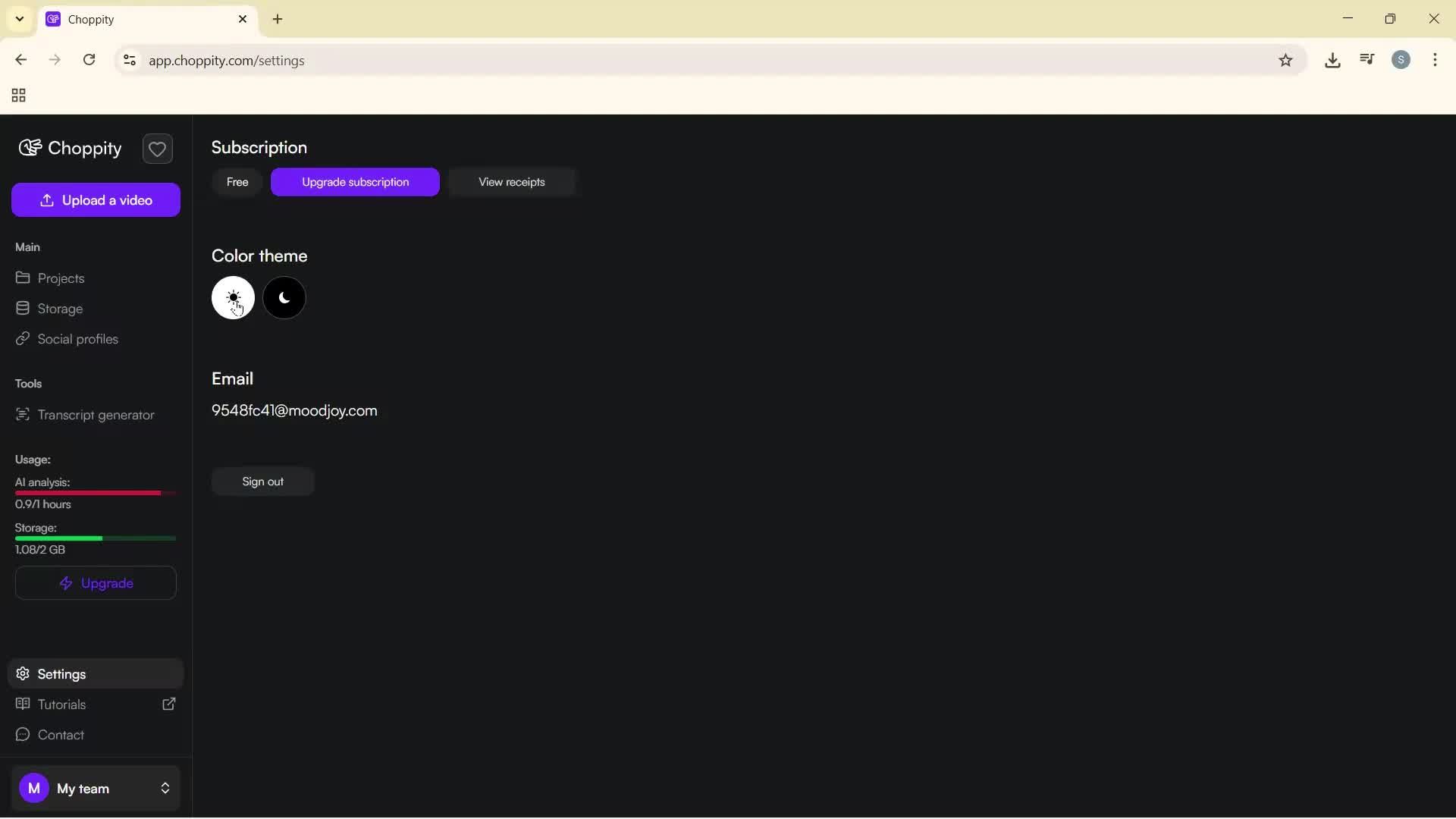The width and height of the screenshot is (1456, 819).
Task: Click the heart icon beside the Choppity logo
Action: [157, 149]
